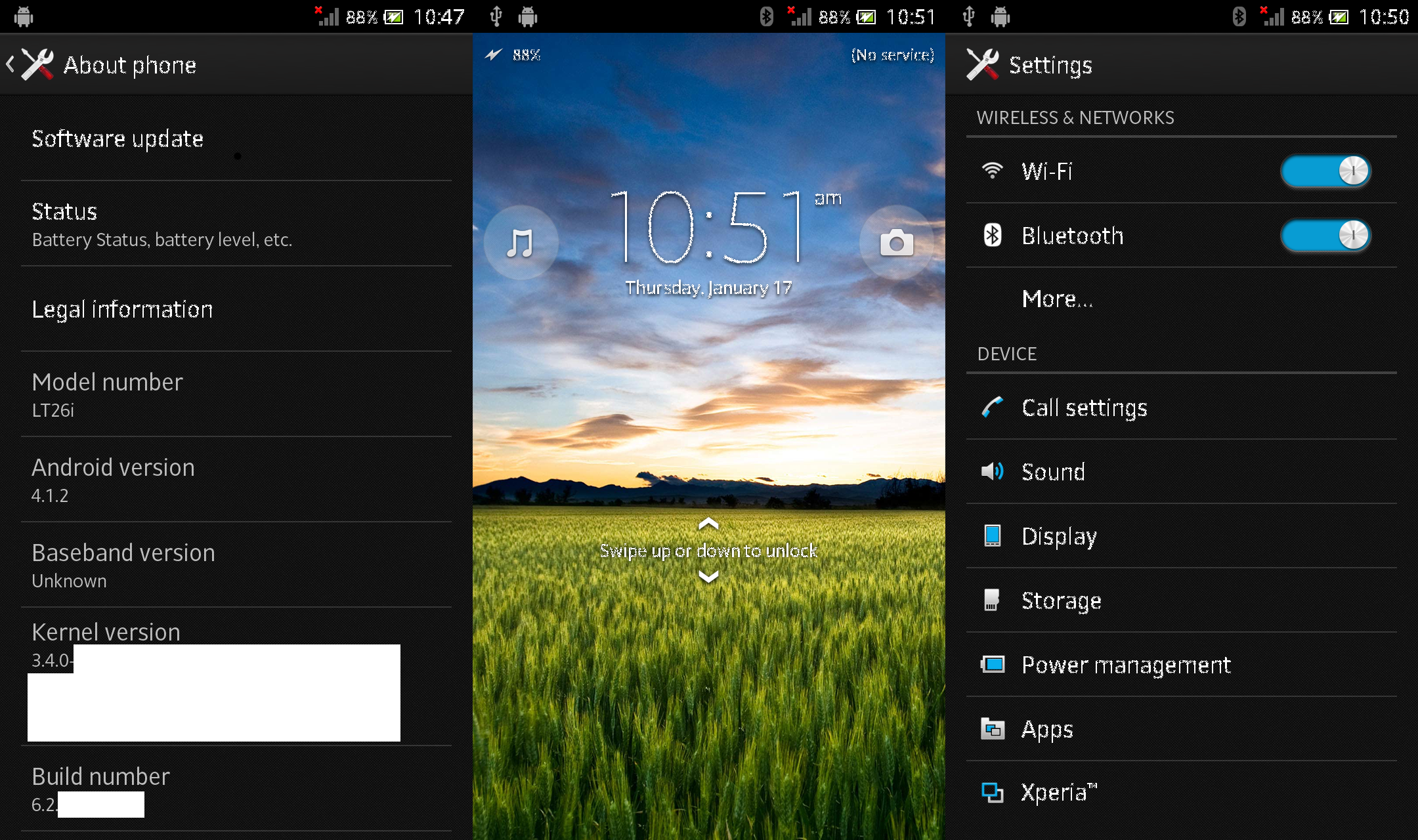Tap Swipe up or down to unlock text
The height and width of the screenshot is (840, 1418).
pyautogui.click(x=708, y=550)
